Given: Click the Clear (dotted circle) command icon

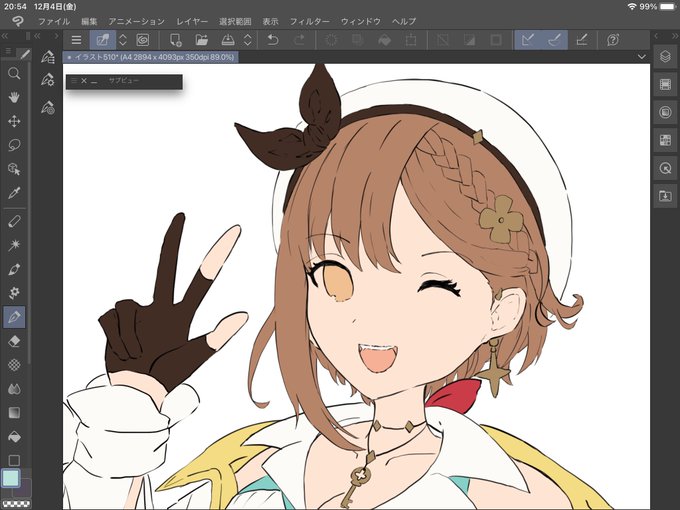Looking at the screenshot, I should (331, 40).
